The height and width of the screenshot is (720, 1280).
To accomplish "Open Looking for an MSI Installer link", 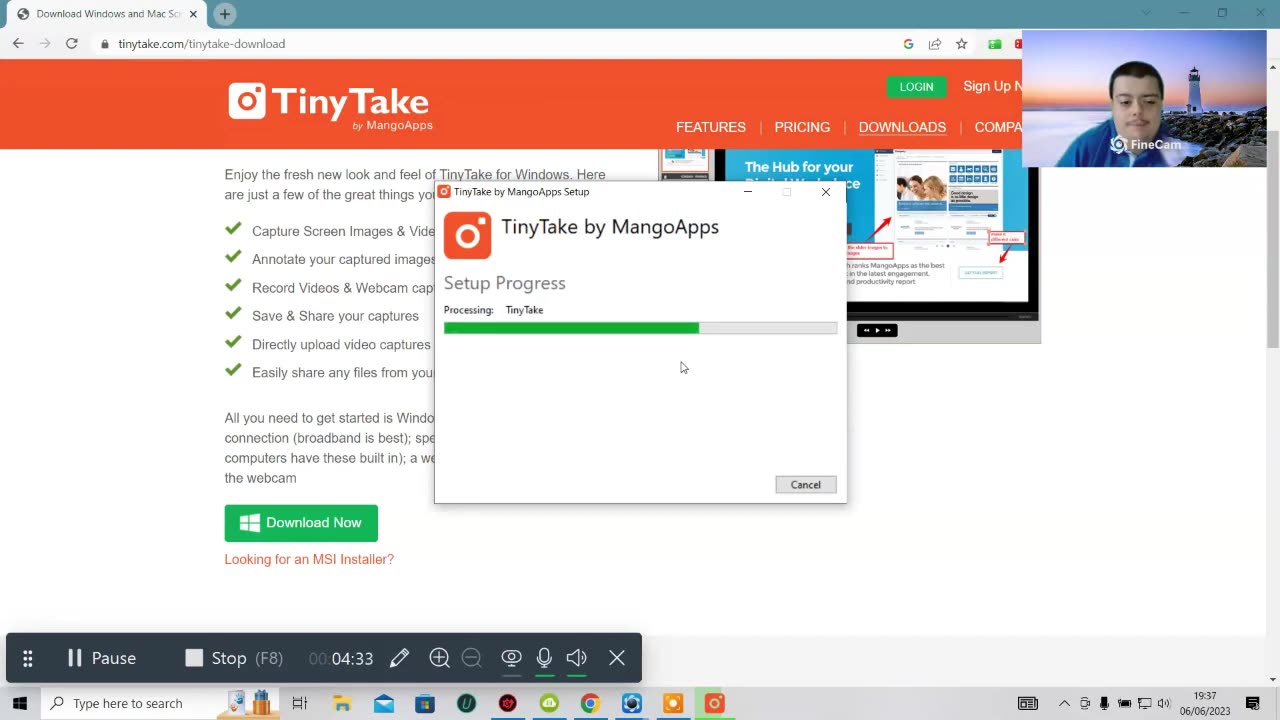I will pyautogui.click(x=309, y=559).
